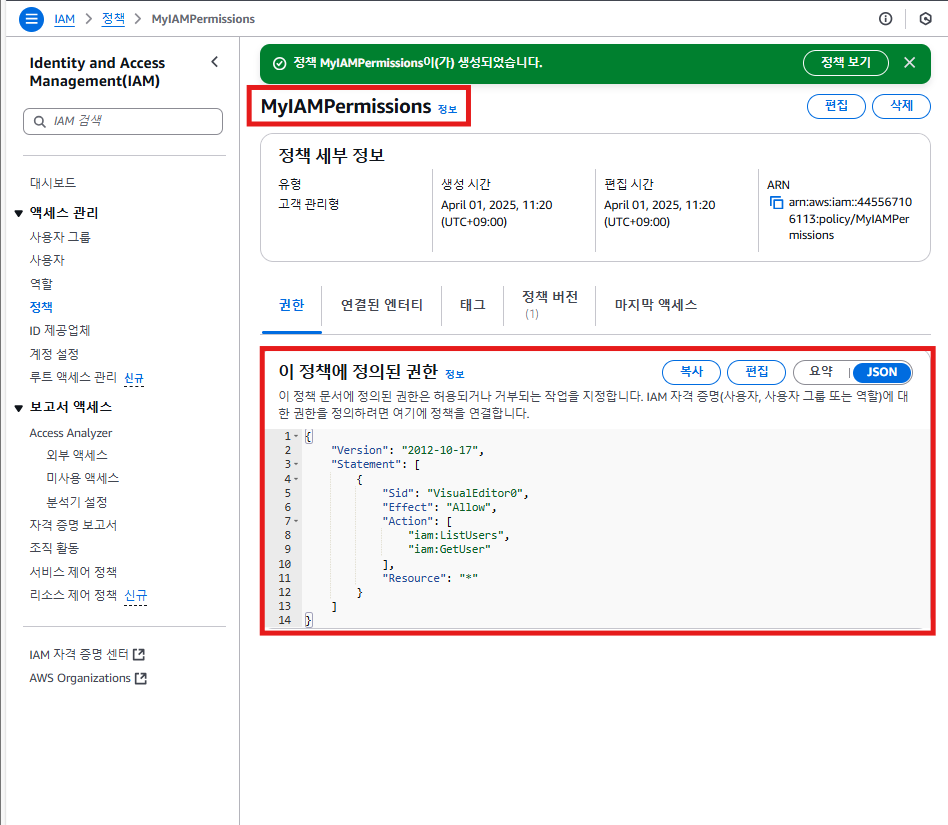Open 서비스 제어 정책 in the sidebar

tap(73, 572)
